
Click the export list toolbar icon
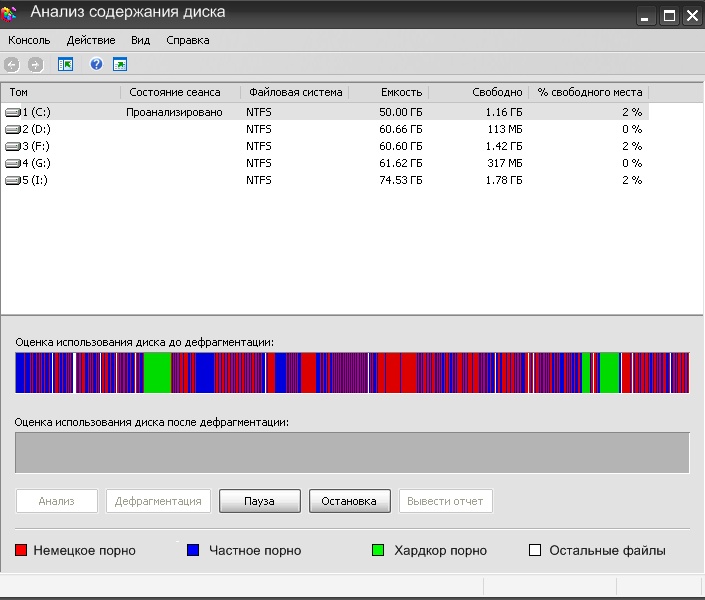(120, 64)
